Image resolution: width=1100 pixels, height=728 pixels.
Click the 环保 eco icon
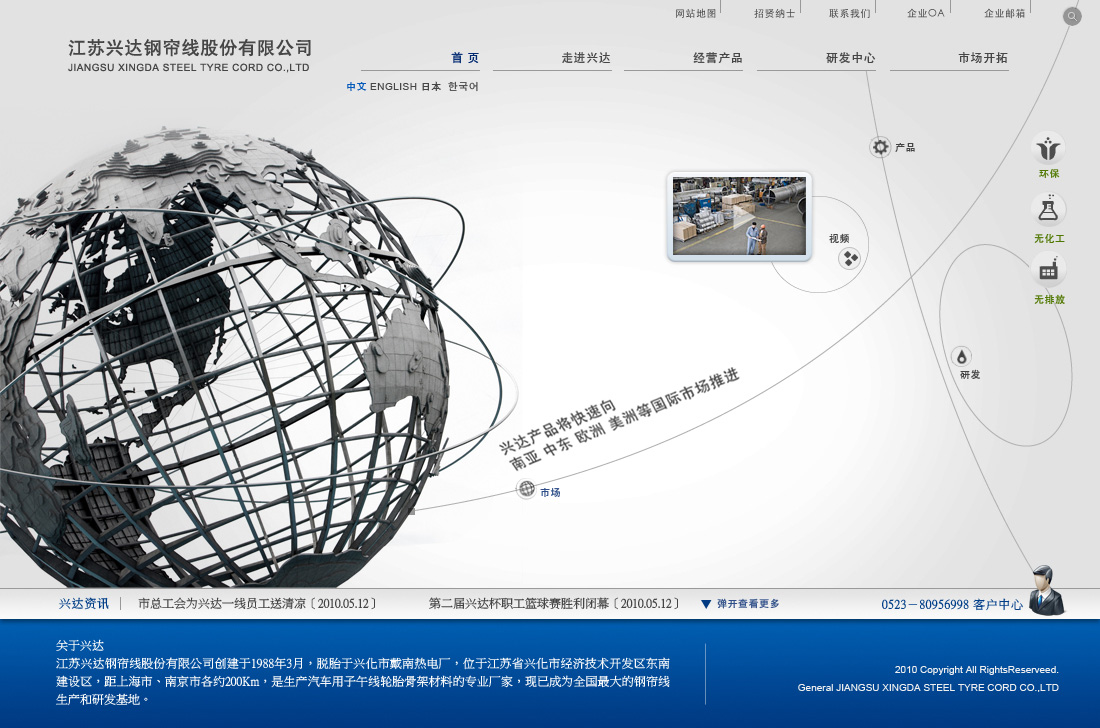click(x=1048, y=149)
